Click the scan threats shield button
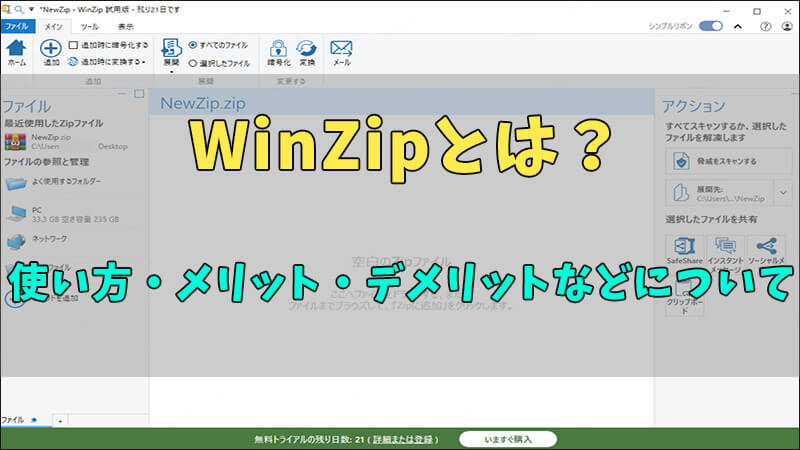The image size is (800, 450). (729, 161)
